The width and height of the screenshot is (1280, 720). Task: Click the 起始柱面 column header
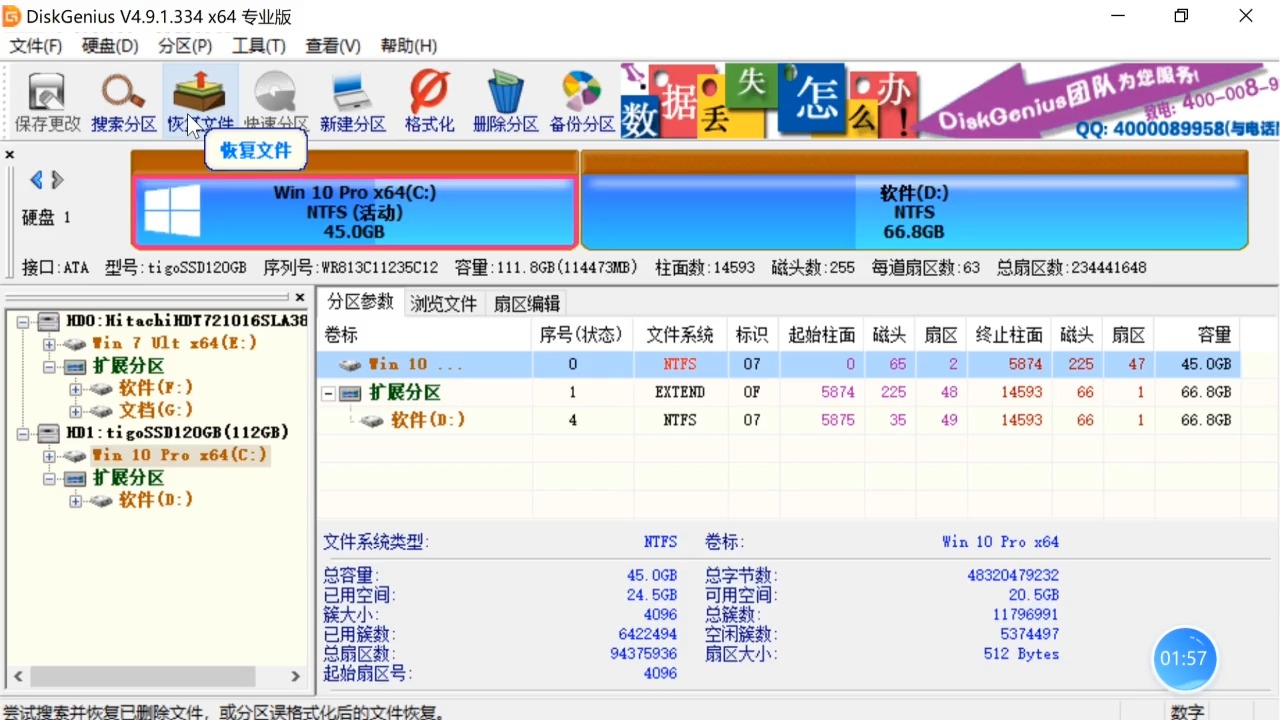822,335
